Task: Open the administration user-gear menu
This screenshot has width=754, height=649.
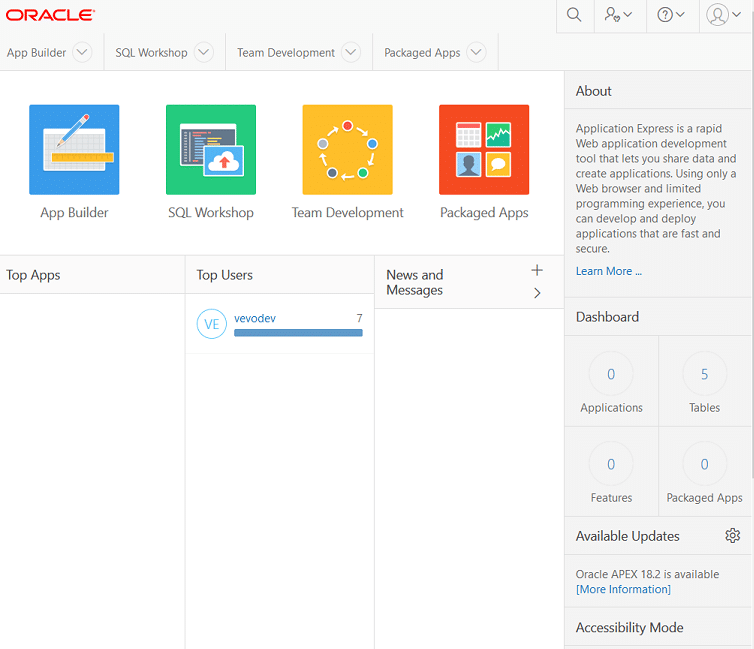Action: coord(618,15)
